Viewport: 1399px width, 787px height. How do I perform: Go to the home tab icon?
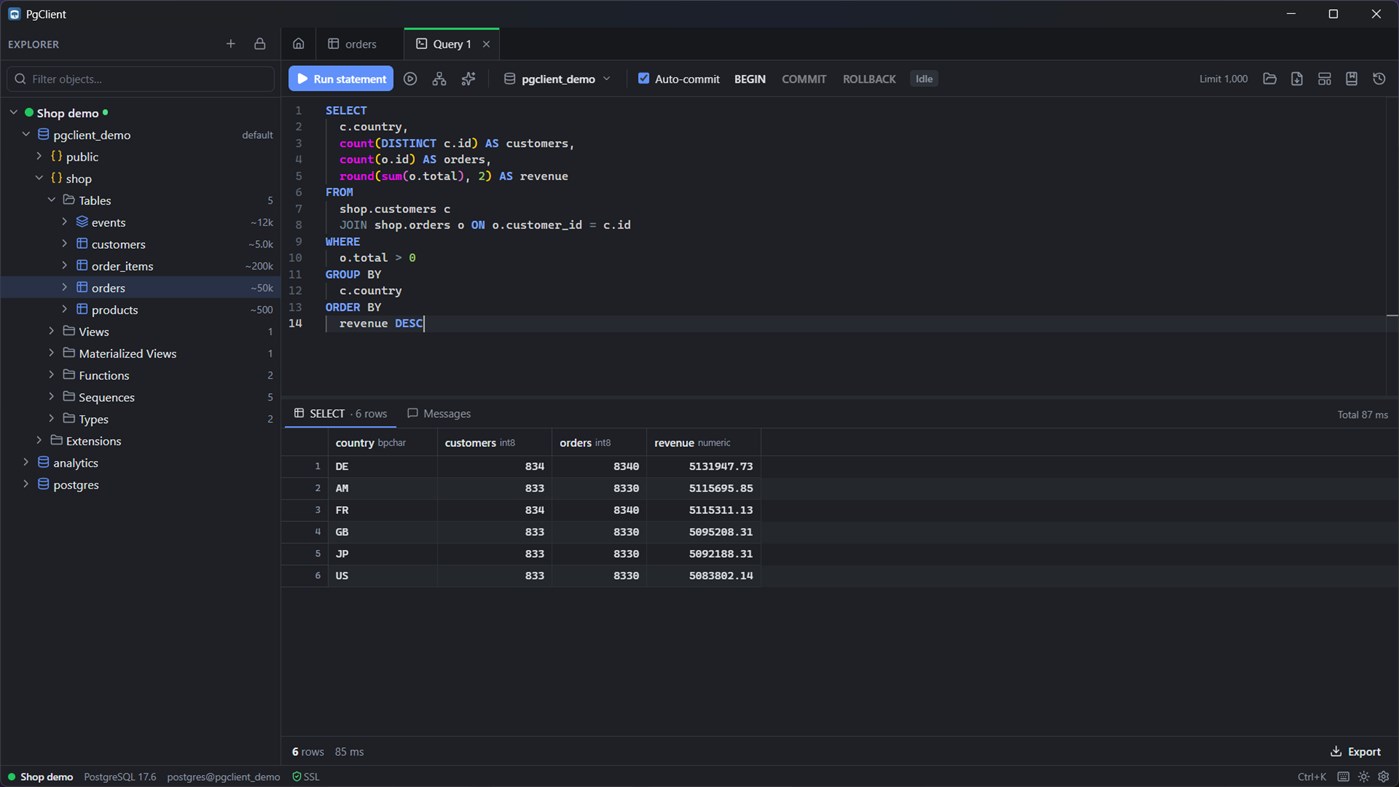pos(298,44)
